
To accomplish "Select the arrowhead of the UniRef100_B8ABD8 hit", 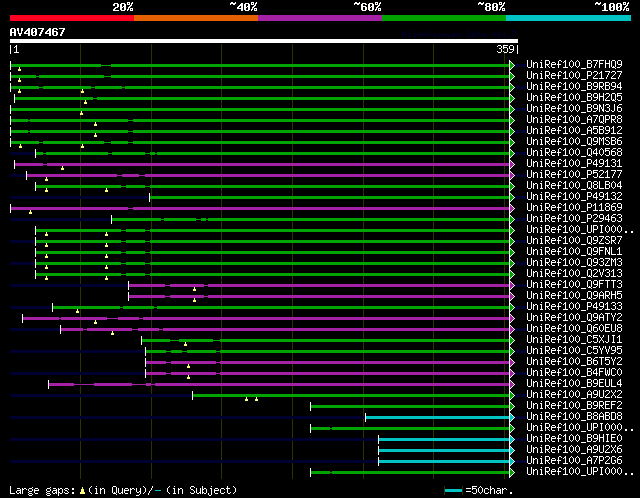I will coord(512,416).
